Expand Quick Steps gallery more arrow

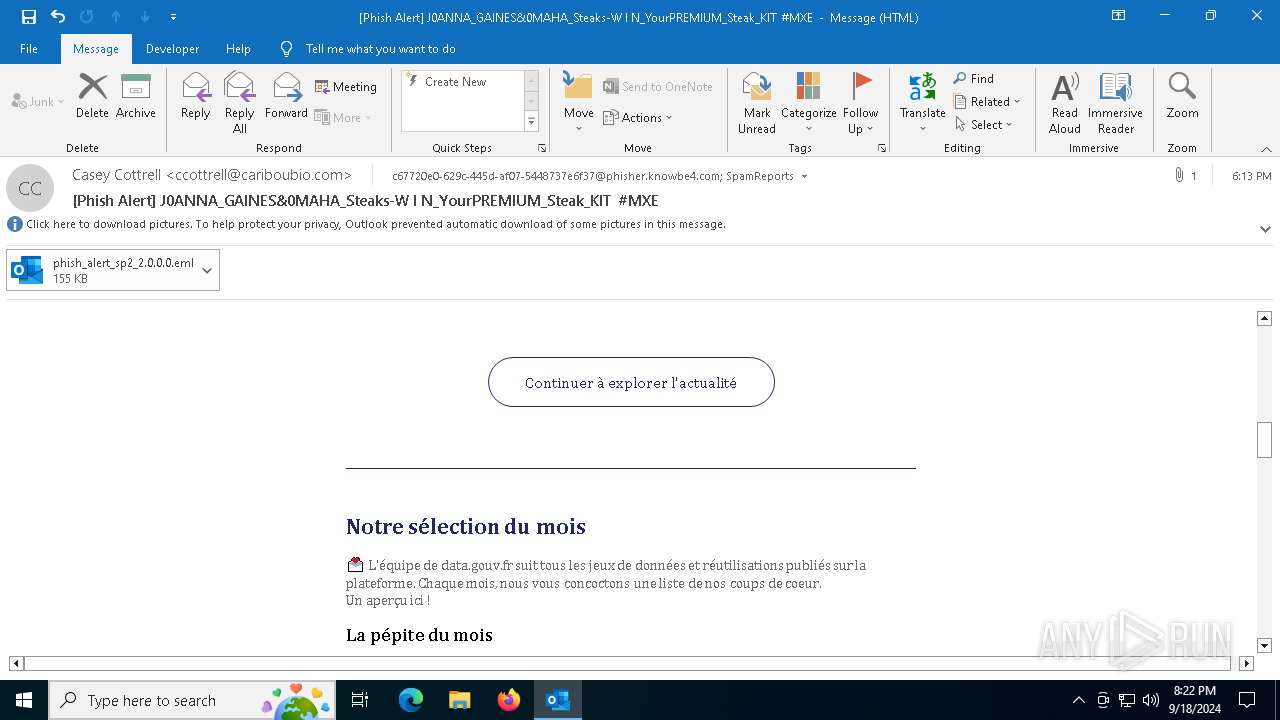531,122
